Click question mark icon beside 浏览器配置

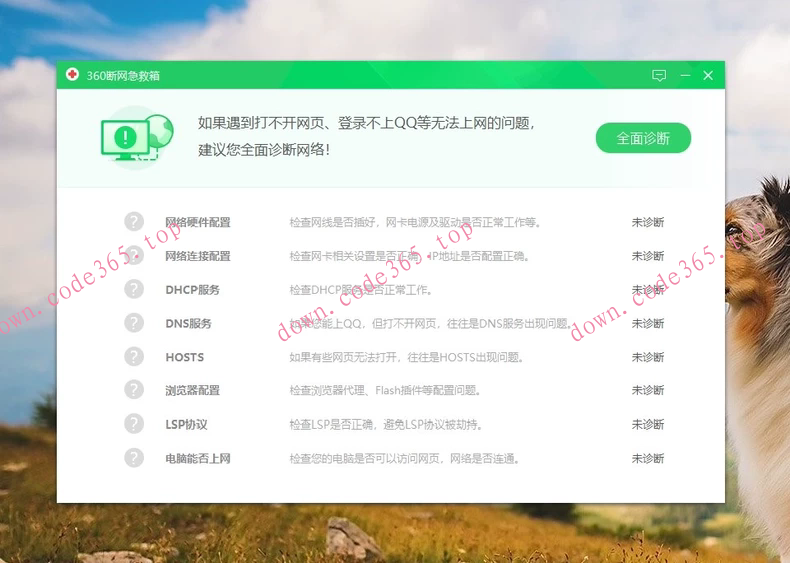click(134, 390)
